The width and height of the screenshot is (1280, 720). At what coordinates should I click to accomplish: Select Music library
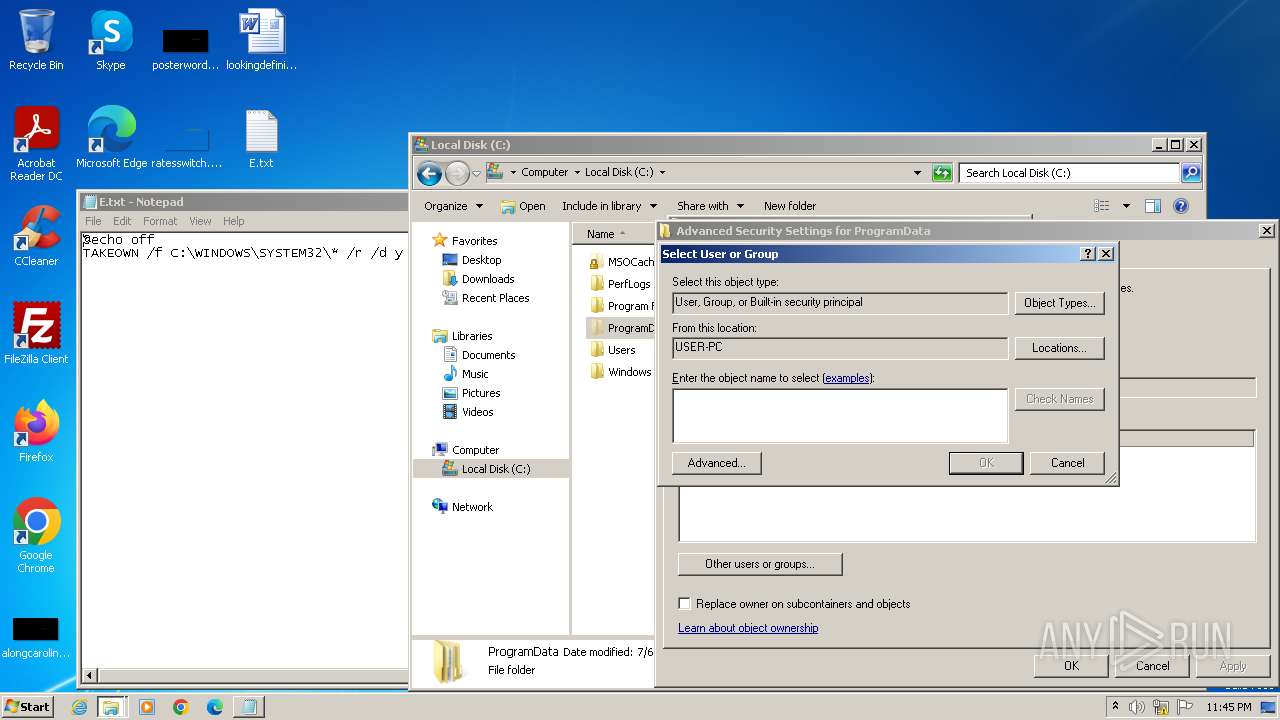475,374
